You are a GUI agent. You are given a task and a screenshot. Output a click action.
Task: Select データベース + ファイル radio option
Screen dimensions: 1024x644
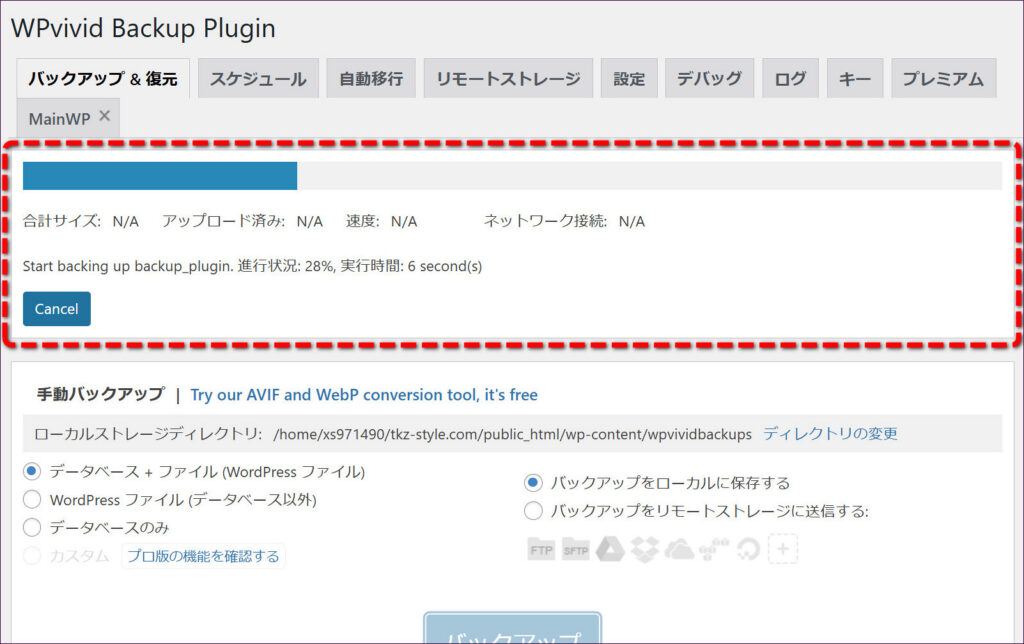click(x=32, y=471)
